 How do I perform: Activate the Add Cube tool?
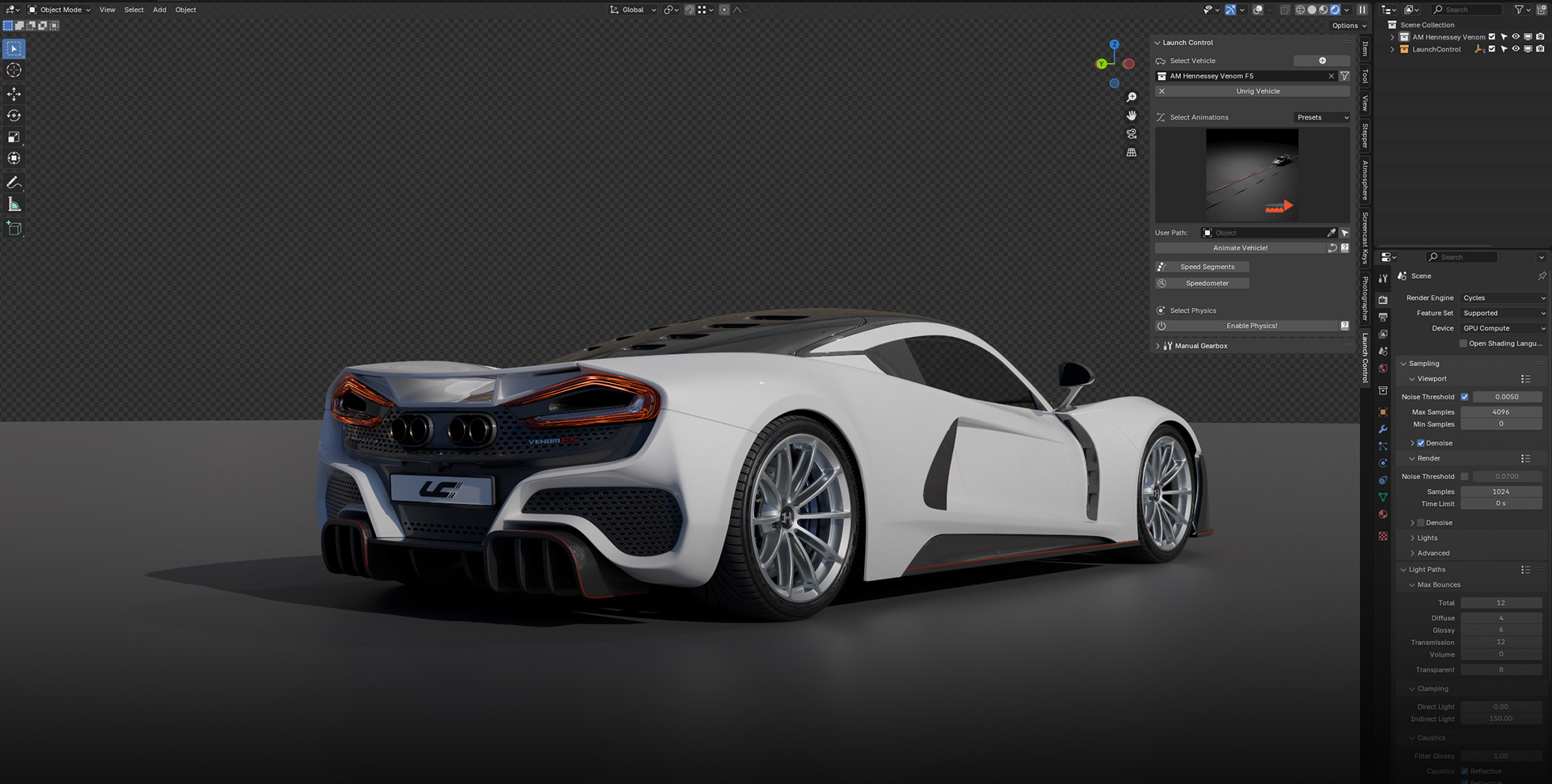pos(14,228)
